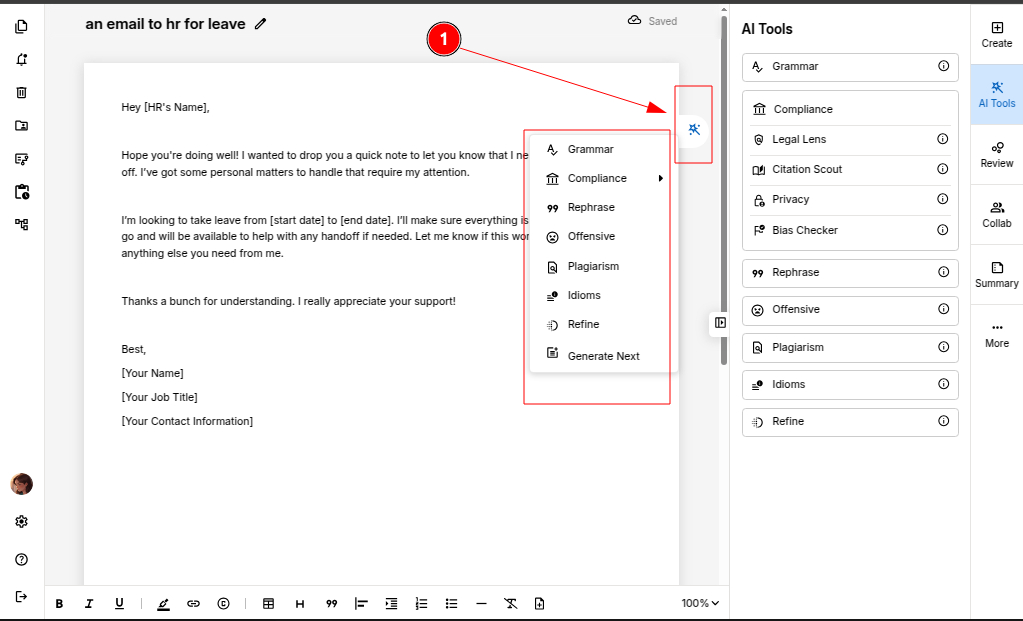Toggle underline formatting
The width and height of the screenshot is (1023, 621).
tap(119, 603)
